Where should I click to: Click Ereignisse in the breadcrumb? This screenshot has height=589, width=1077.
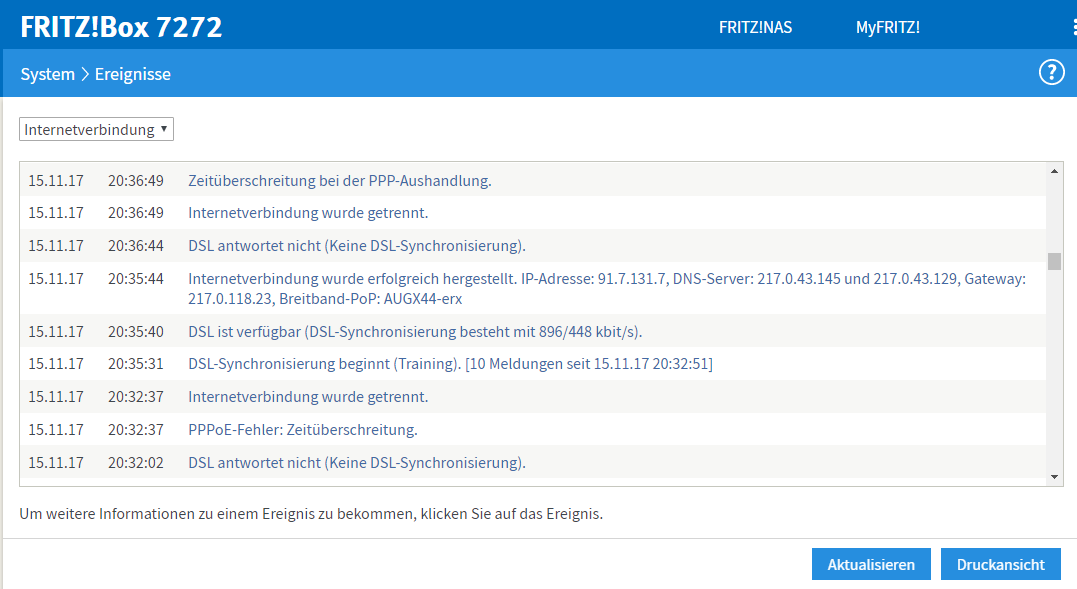coord(132,74)
